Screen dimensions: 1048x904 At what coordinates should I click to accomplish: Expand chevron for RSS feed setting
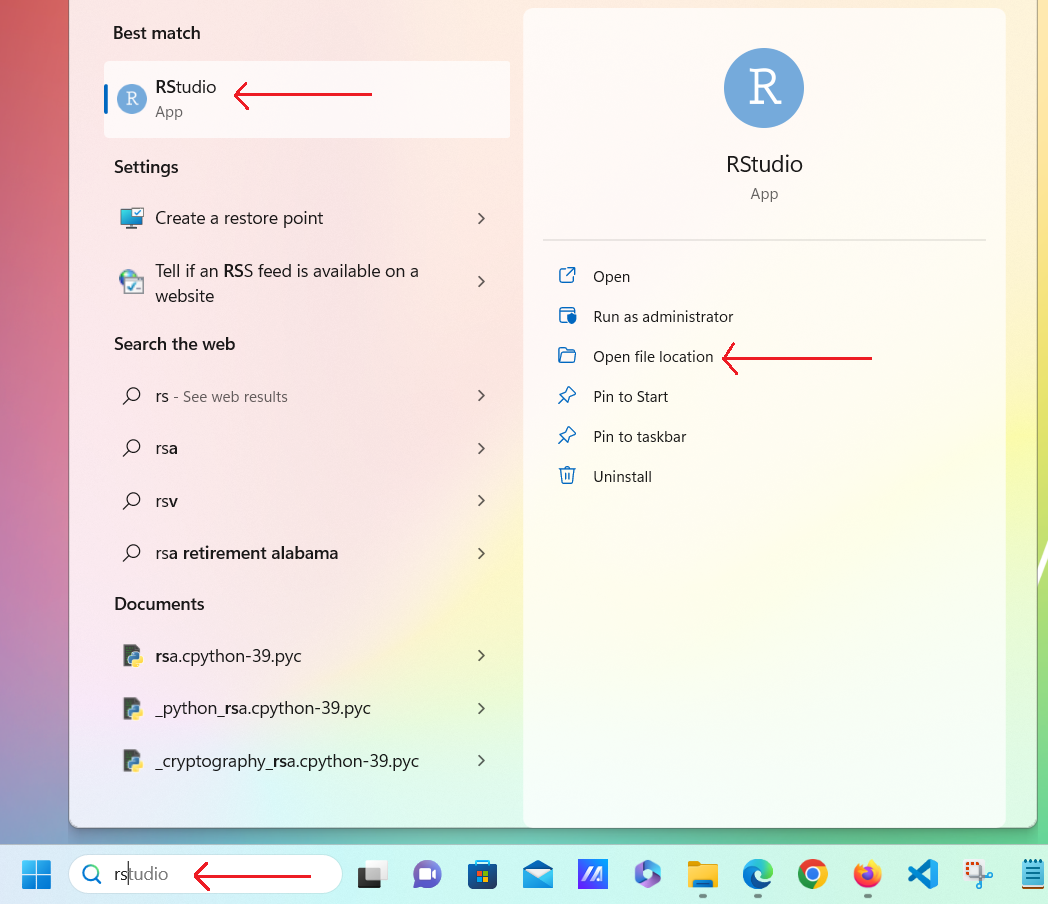(x=481, y=281)
